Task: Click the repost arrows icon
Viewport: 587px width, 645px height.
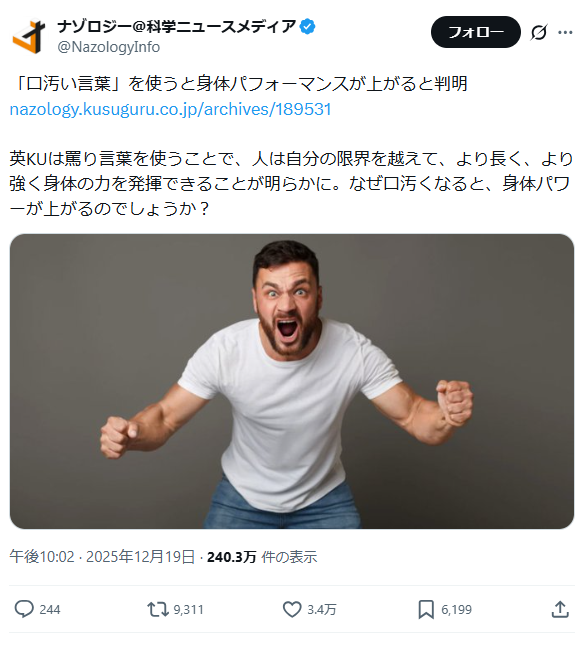Action: [x=158, y=609]
